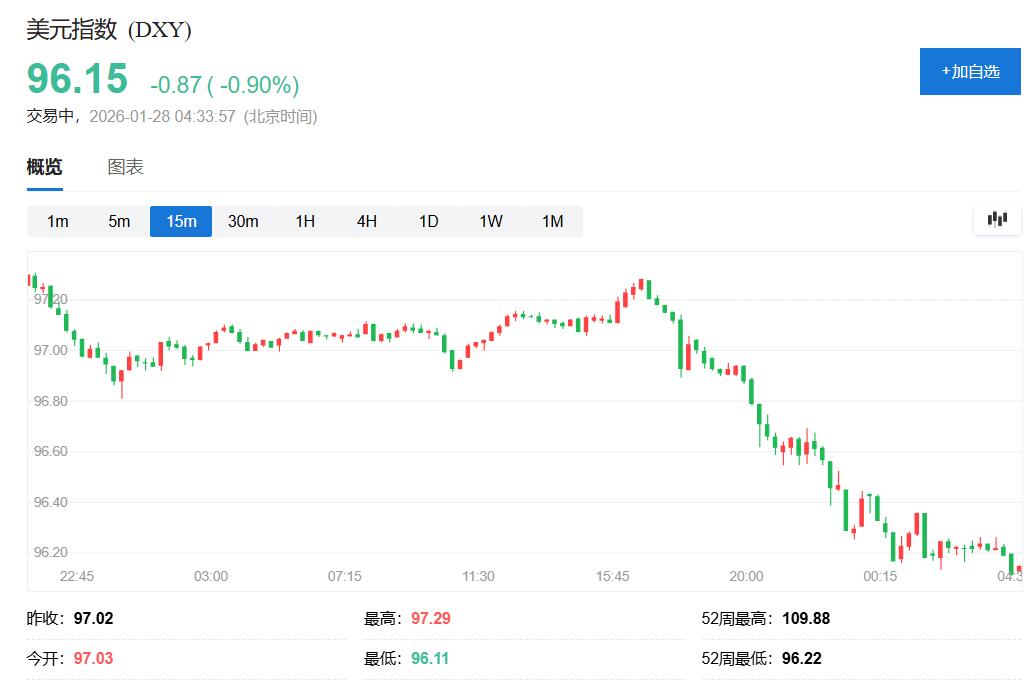This screenshot has width=1028, height=696.
Task: Set chart interval to 1H
Action: click(305, 221)
